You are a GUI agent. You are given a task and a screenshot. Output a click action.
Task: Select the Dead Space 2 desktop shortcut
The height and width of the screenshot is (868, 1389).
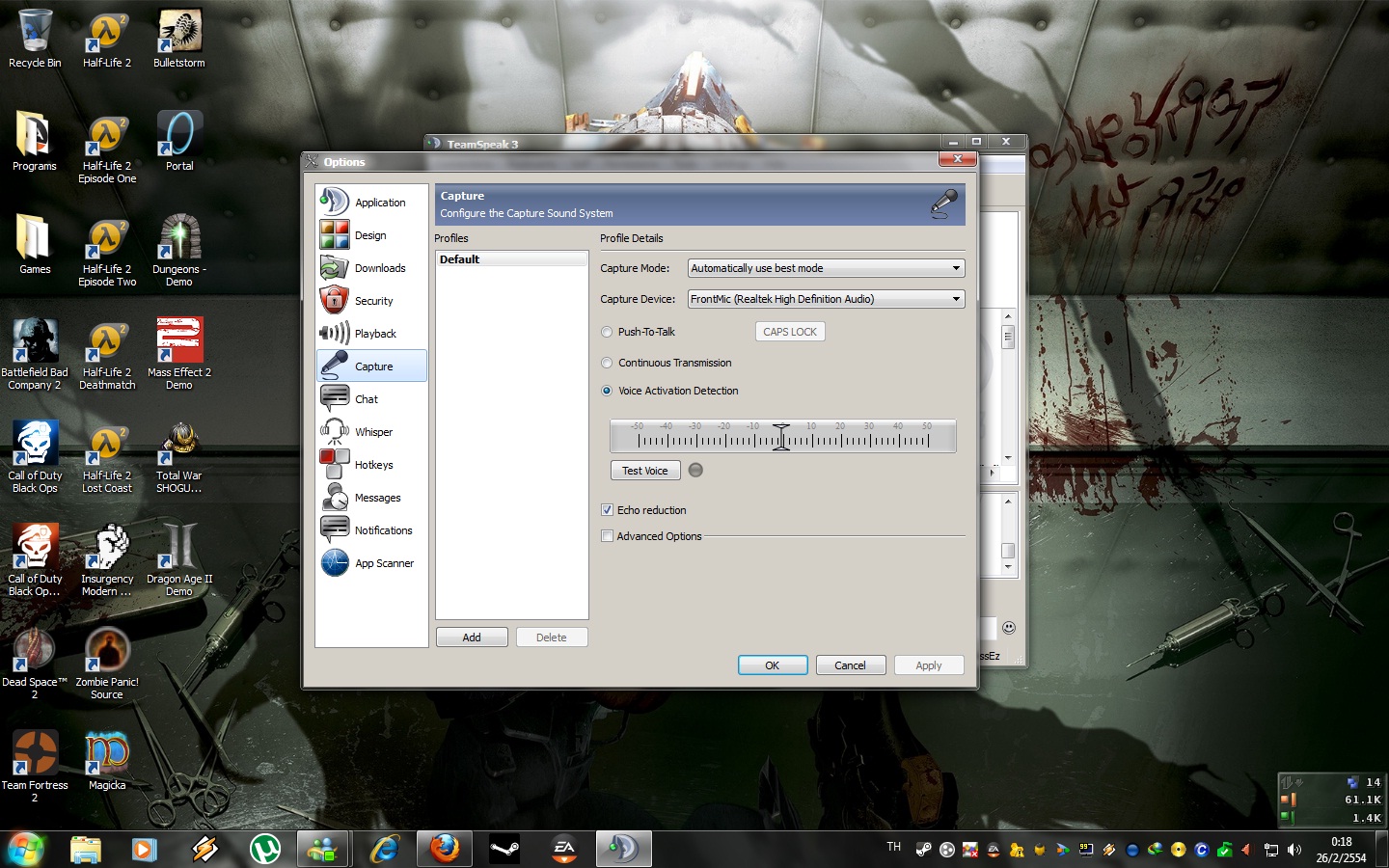tap(35, 663)
